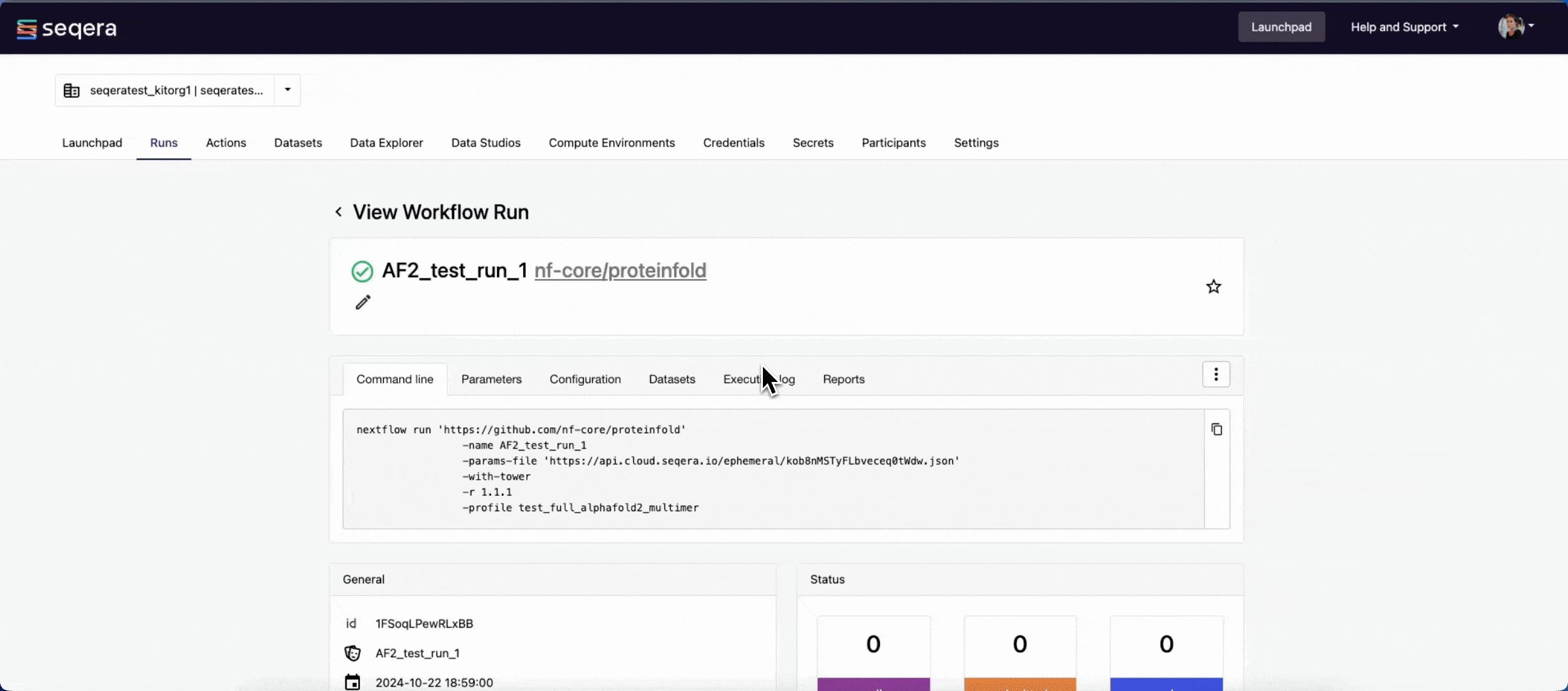Click the Seqera logo
The height and width of the screenshot is (691, 1568).
tap(66, 28)
